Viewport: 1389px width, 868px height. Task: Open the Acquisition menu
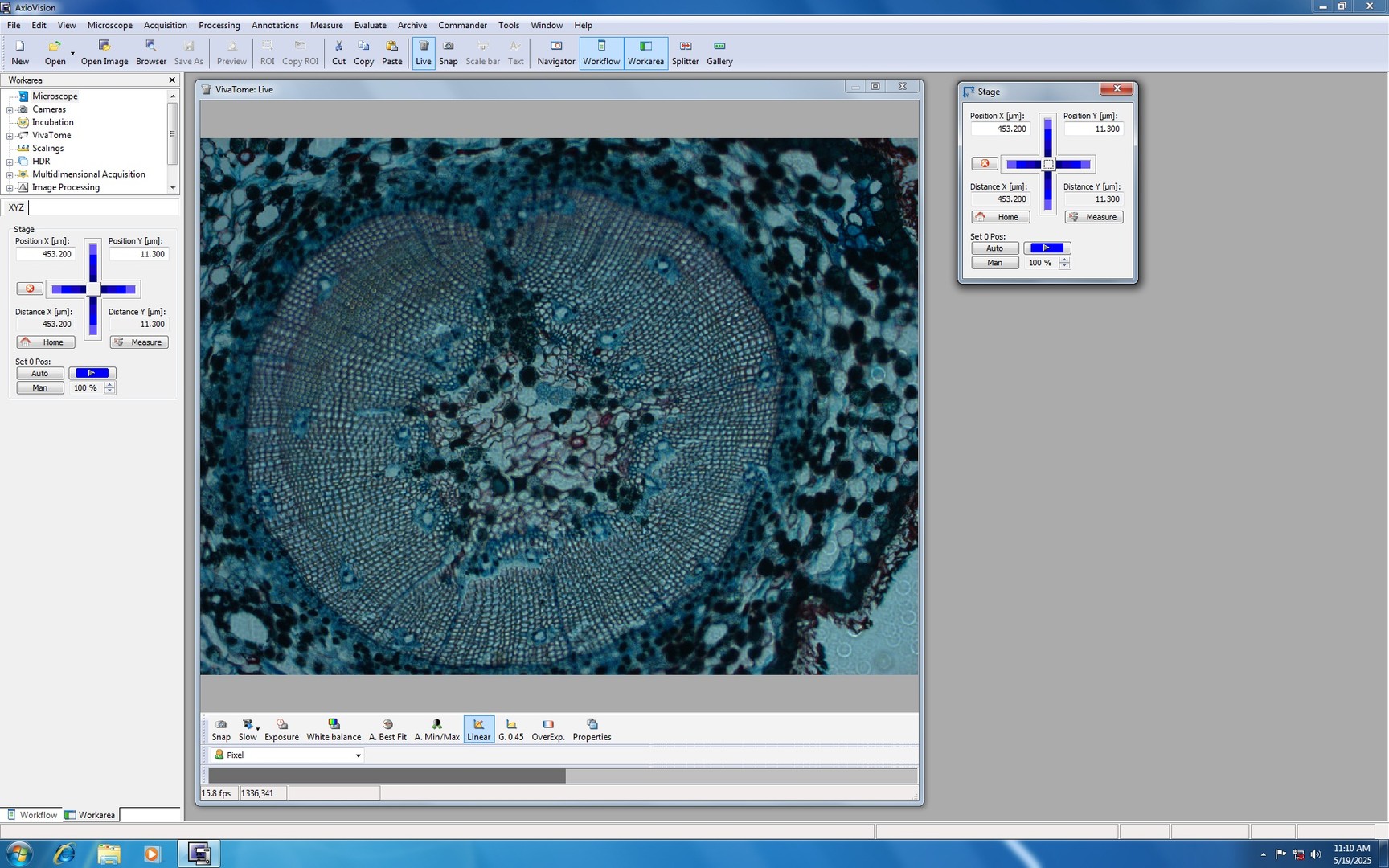pyautogui.click(x=165, y=25)
